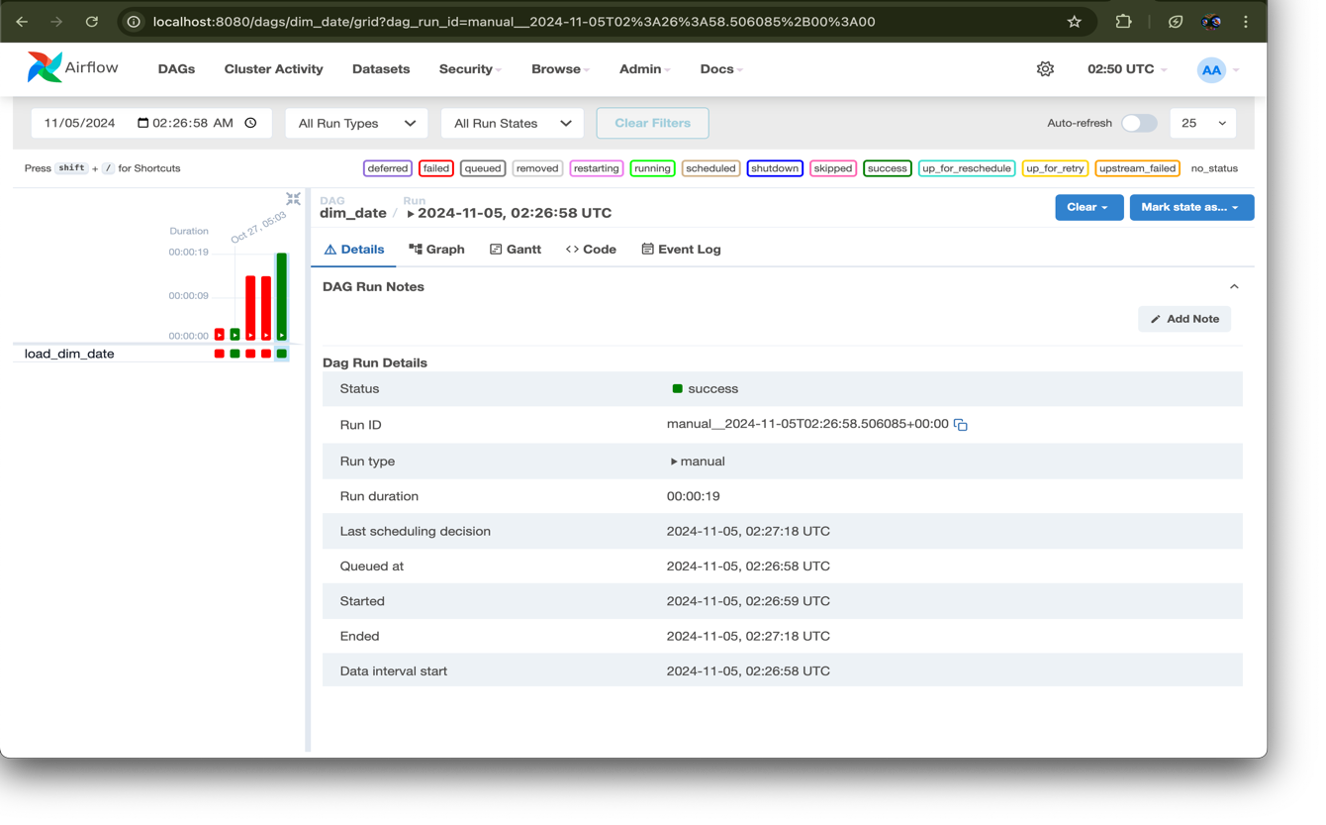
Task: Toggle the Auto-refresh switch
Action: tap(1139, 123)
